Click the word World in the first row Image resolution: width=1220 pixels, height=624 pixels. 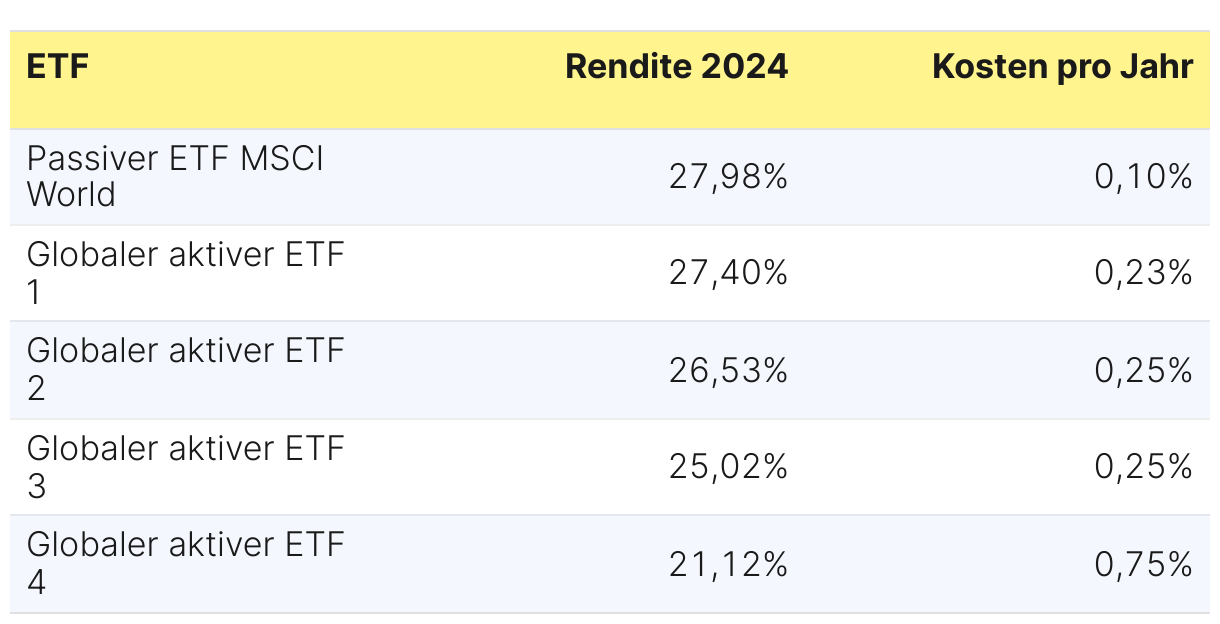(71, 195)
